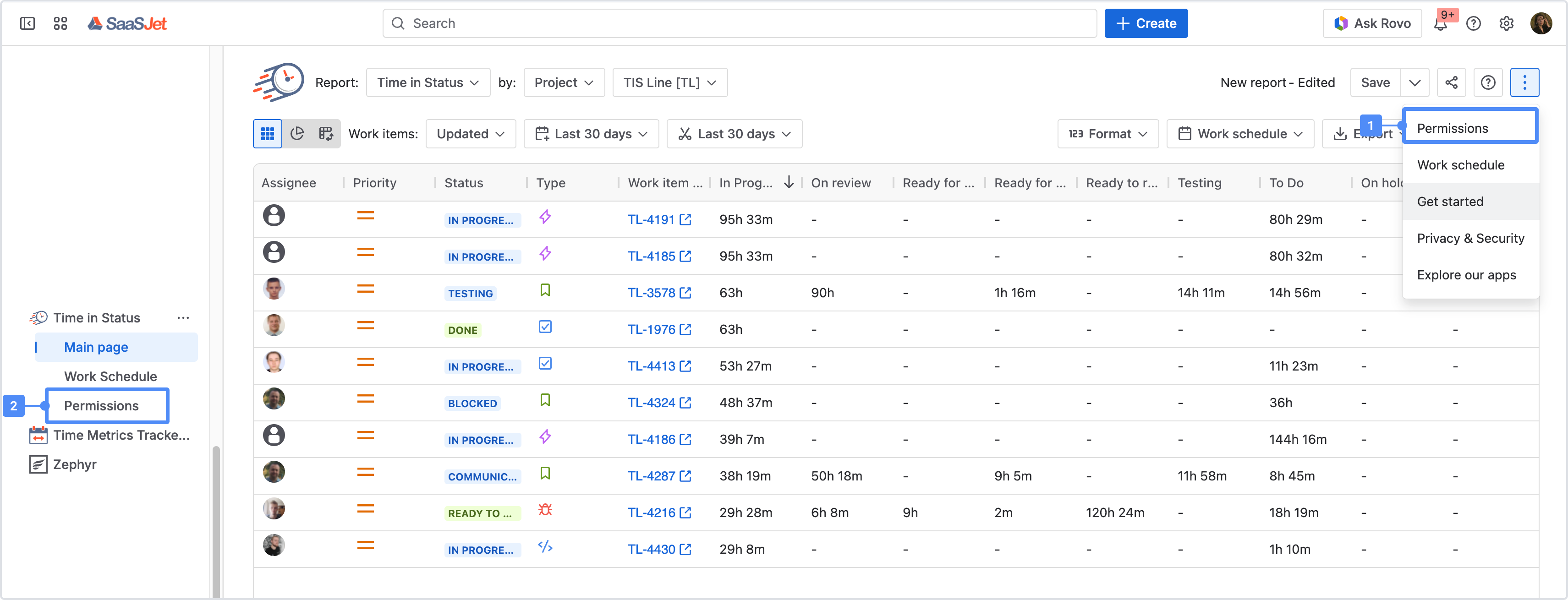The width and height of the screenshot is (1568, 600).
Task: Open help question mark beside Save
Action: click(1488, 83)
